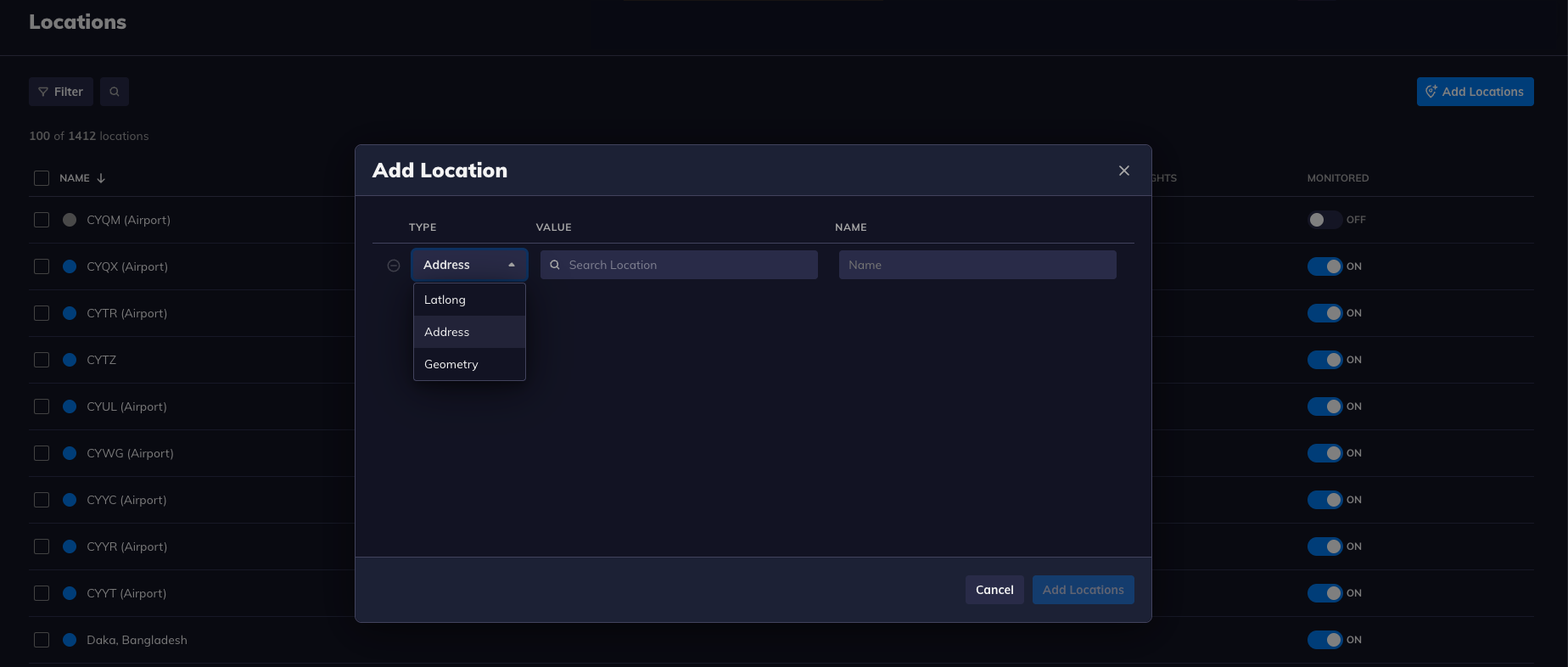Check the CYYT (Airport) checkbox
This screenshot has height=667, width=1568.
click(x=42, y=593)
